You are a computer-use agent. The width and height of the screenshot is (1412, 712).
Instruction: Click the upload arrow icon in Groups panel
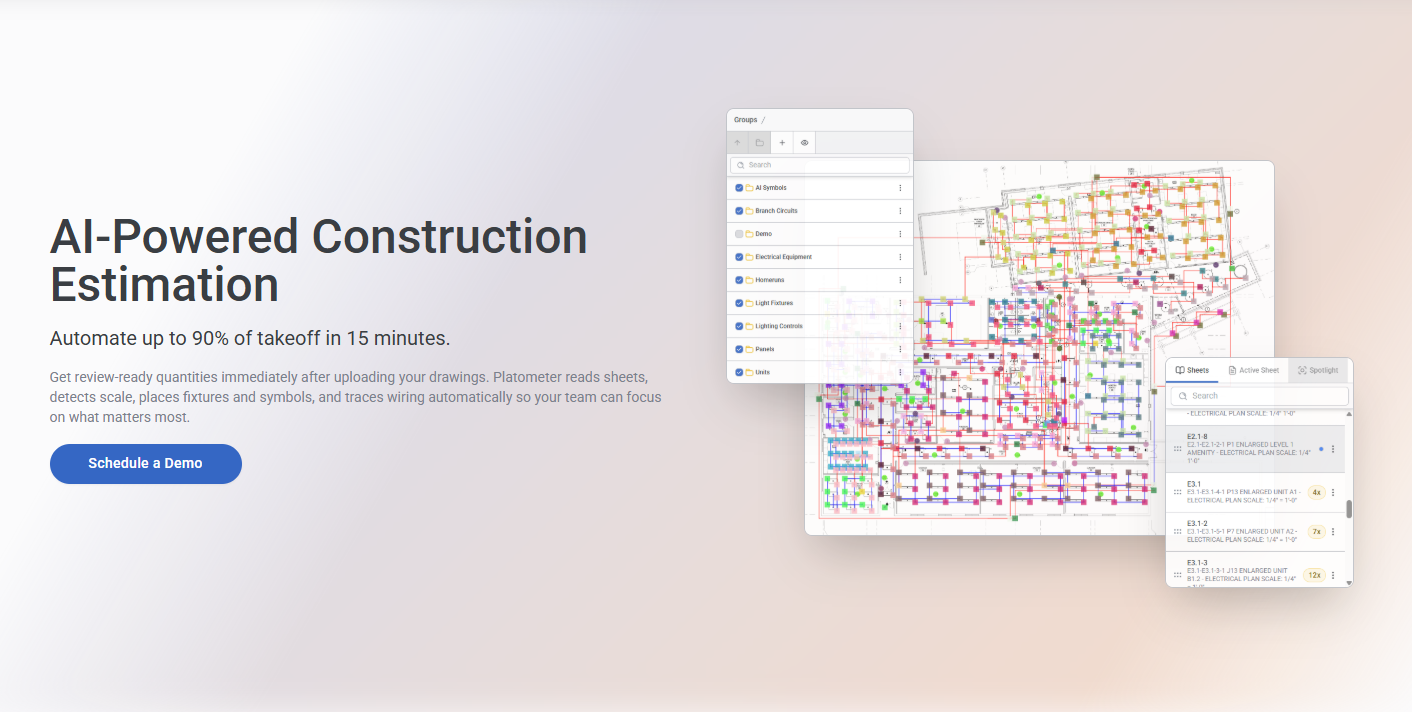pyautogui.click(x=738, y=143)
